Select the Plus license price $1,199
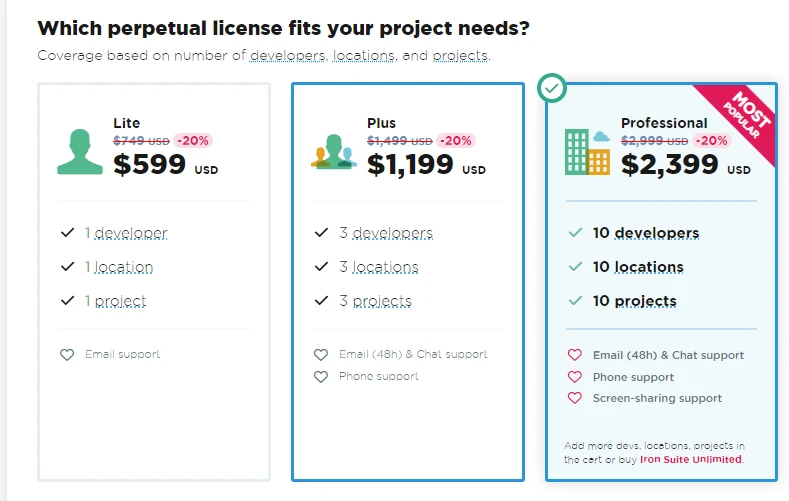Viewport: 789px width, 501px height. pos(410,165)
